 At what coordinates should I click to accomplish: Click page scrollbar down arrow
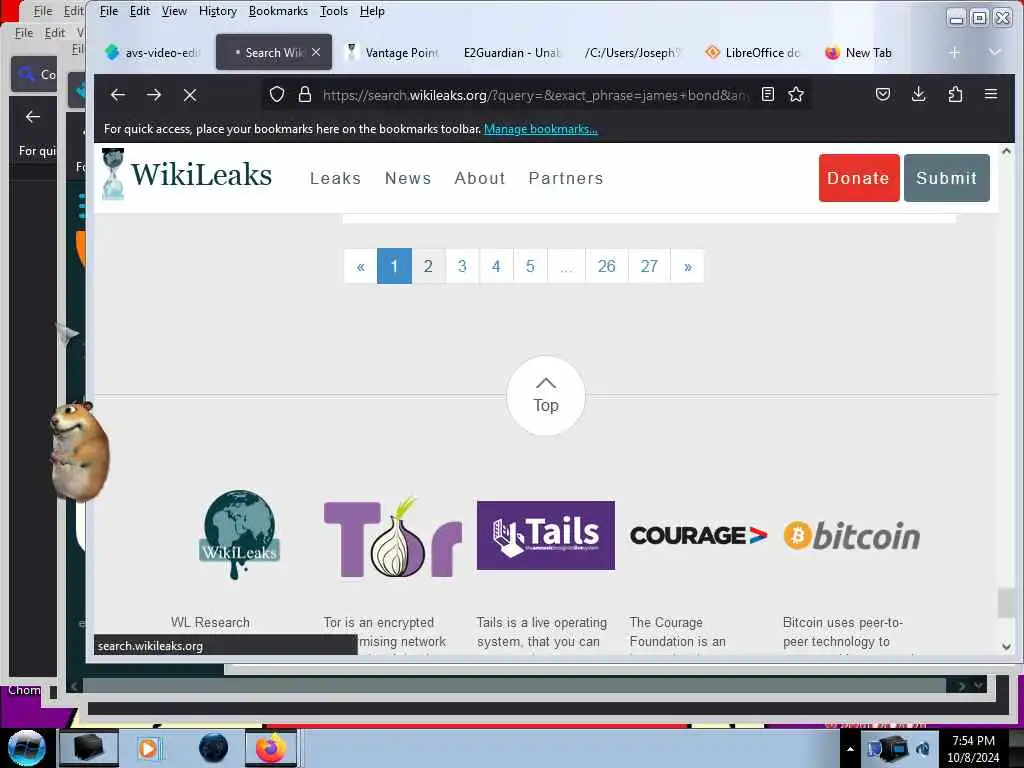pyautogui.click(x=1006, y=646)
